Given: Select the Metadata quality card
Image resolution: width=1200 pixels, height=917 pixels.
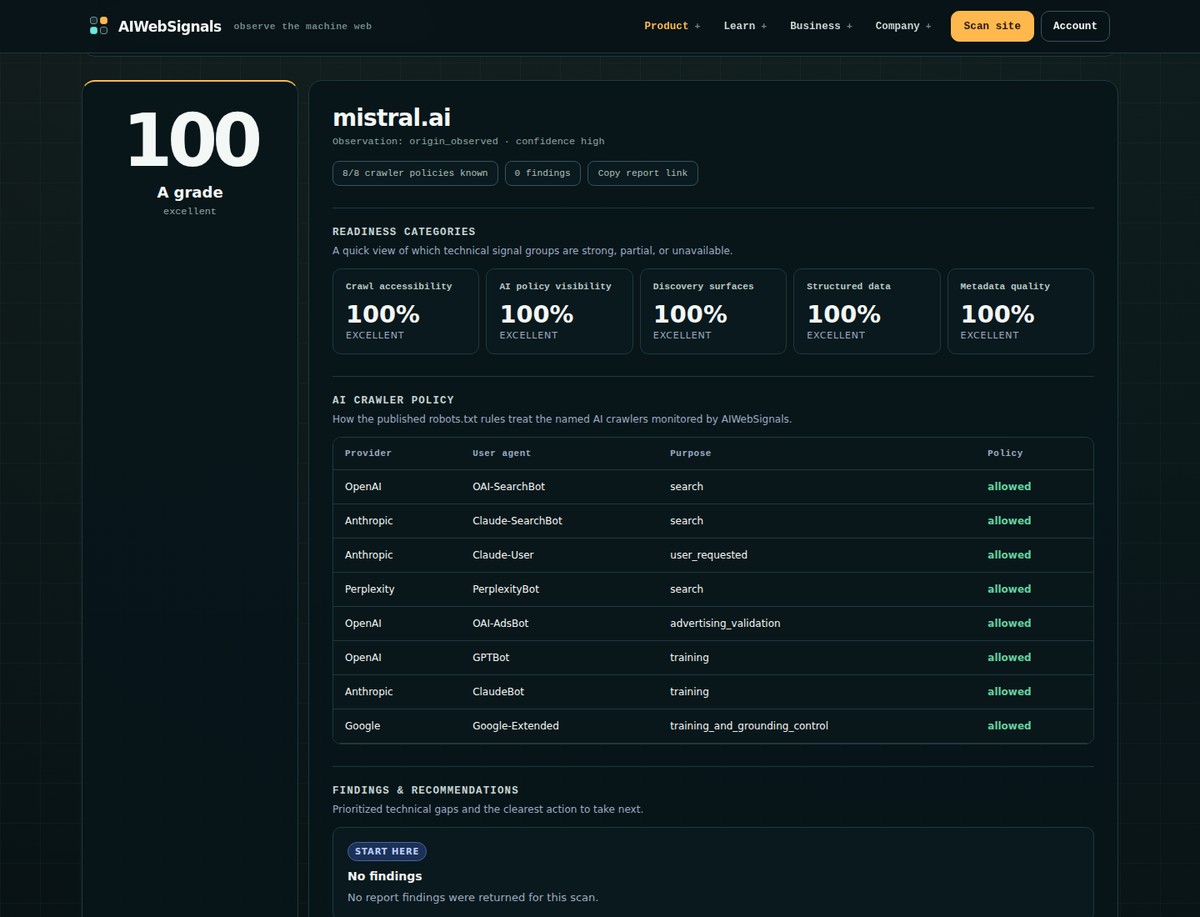Looking at the screenshot, I should pyautogui.click(x=1021, y=311).
